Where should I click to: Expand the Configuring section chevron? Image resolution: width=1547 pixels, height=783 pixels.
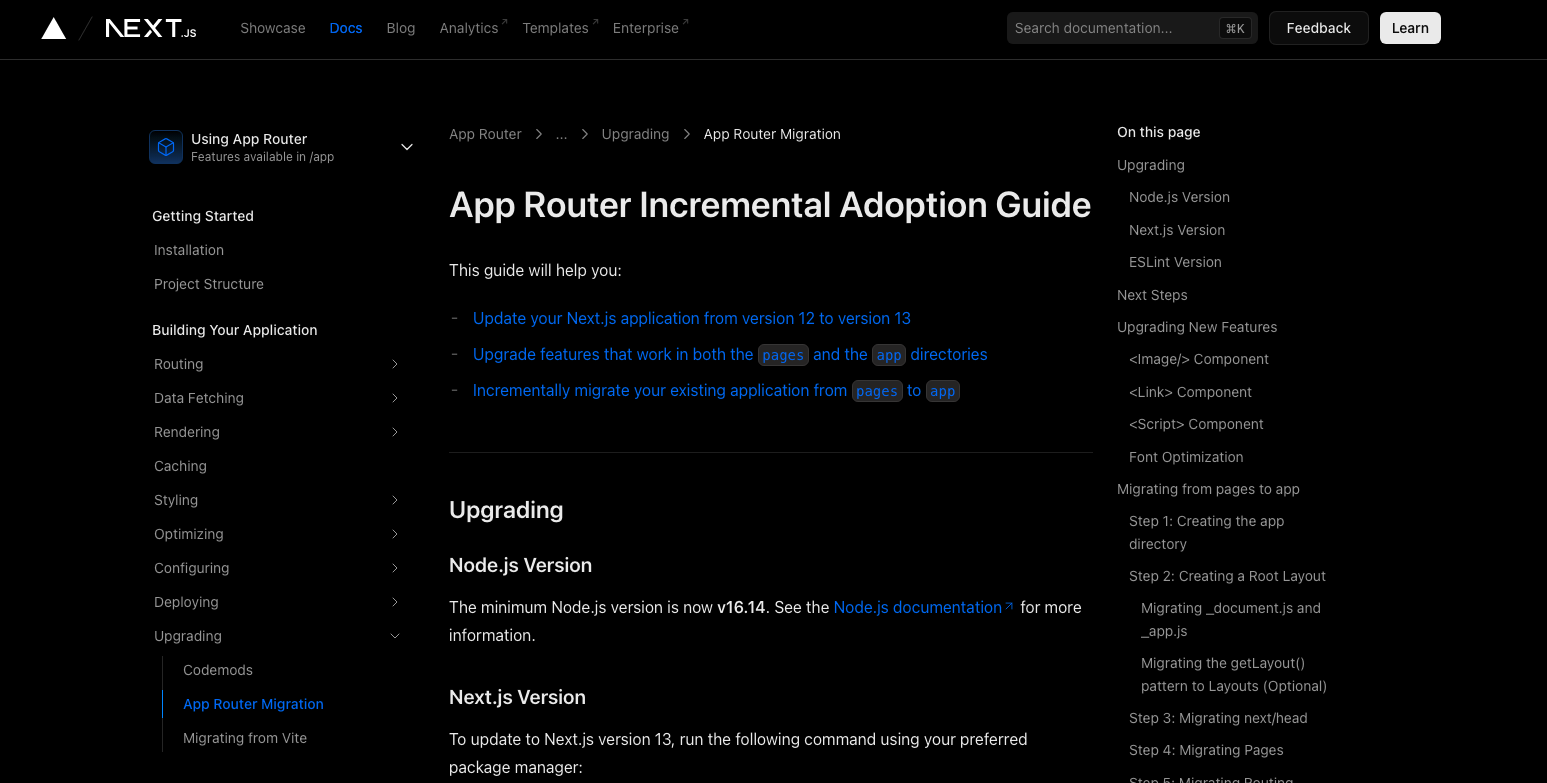tap(395, 568)
